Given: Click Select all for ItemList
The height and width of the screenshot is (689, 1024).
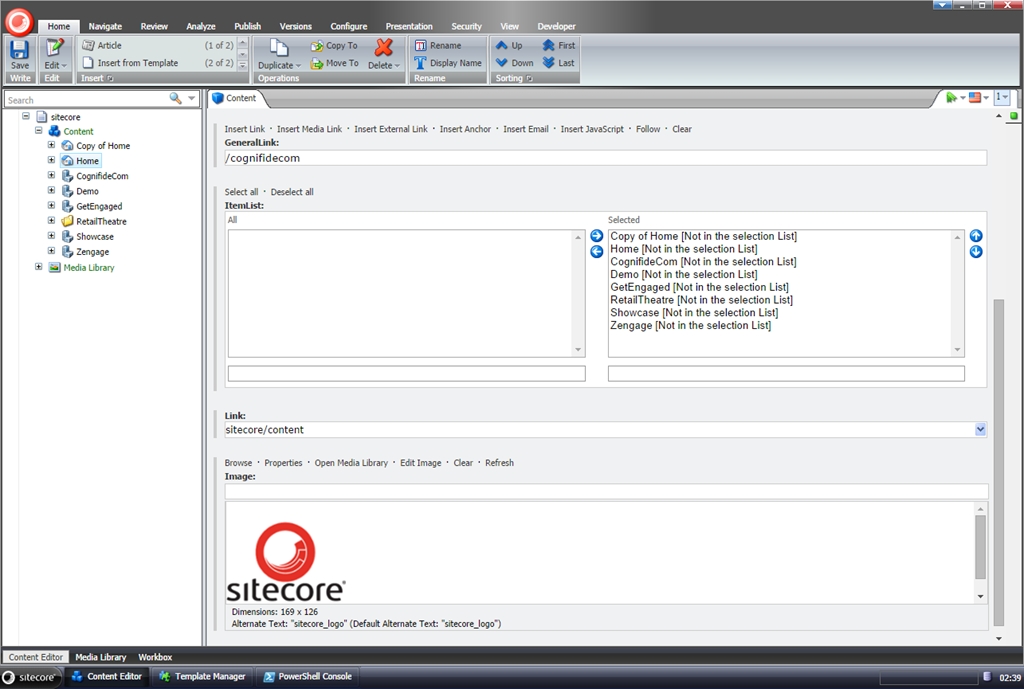Looking at the screenshot, I should pos(241,192).
